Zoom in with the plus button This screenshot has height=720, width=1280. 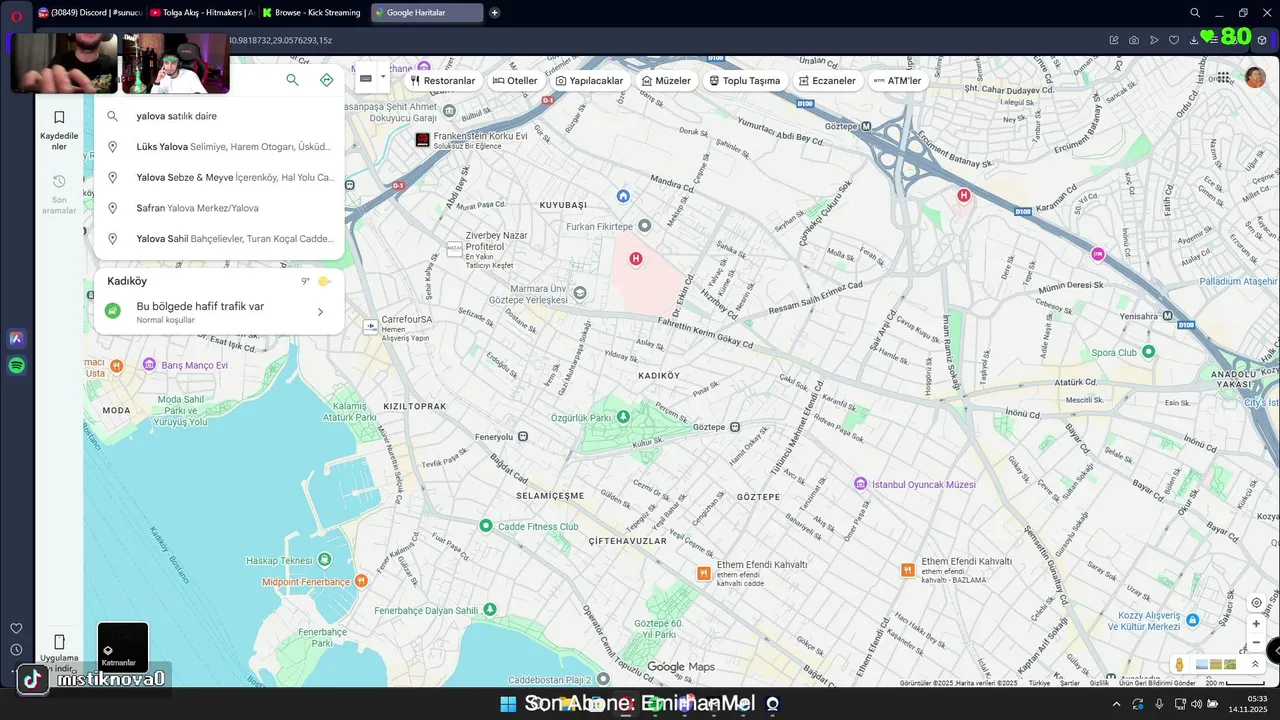coord(1256,624)
